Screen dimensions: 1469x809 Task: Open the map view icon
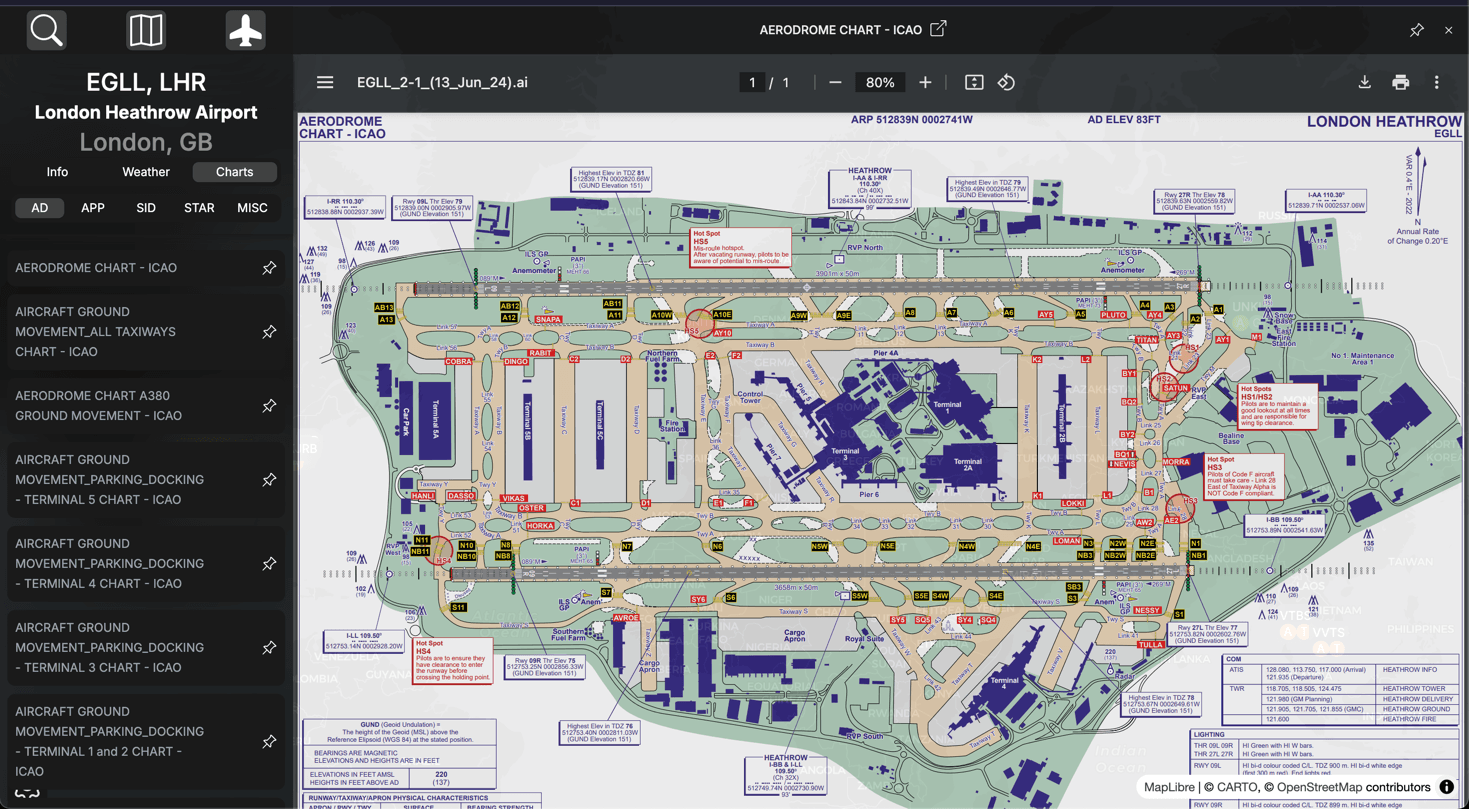[x=146, y=31]
